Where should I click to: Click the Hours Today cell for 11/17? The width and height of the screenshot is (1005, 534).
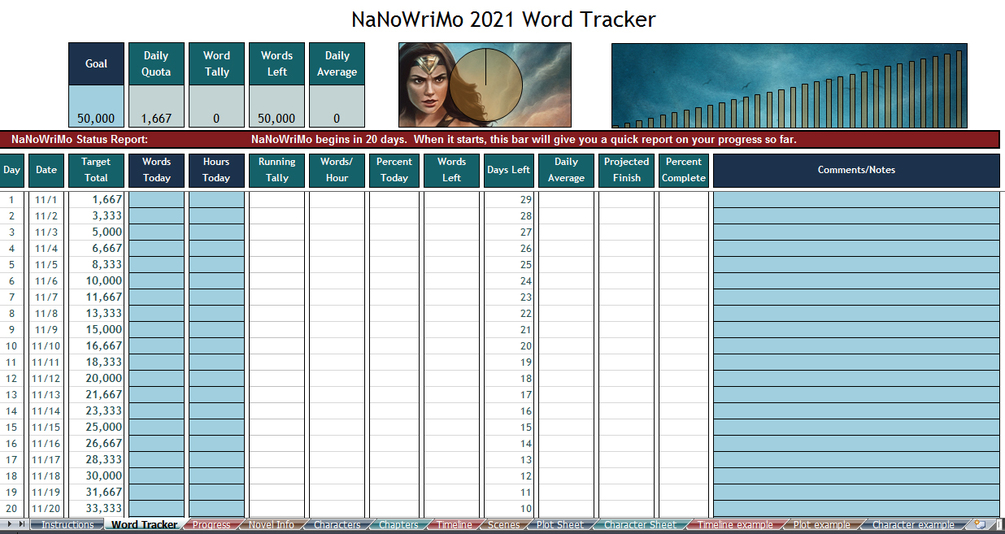(x=217, y=460)
